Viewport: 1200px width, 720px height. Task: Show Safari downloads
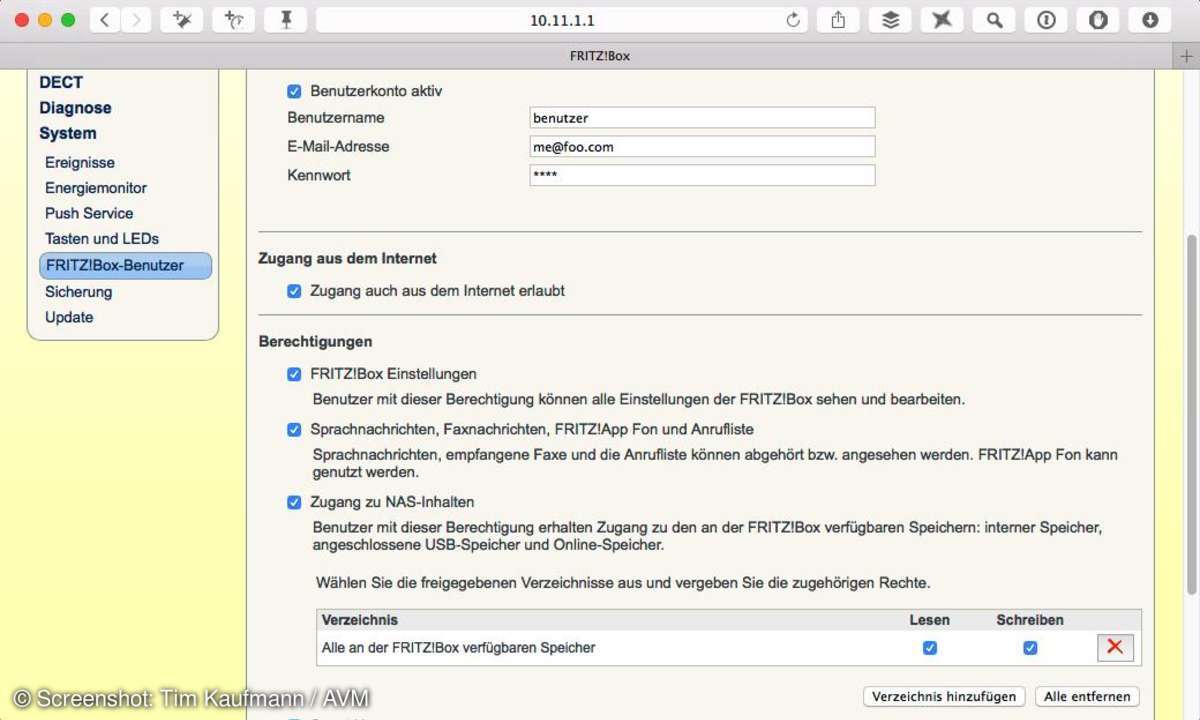tap(1150, 20)
